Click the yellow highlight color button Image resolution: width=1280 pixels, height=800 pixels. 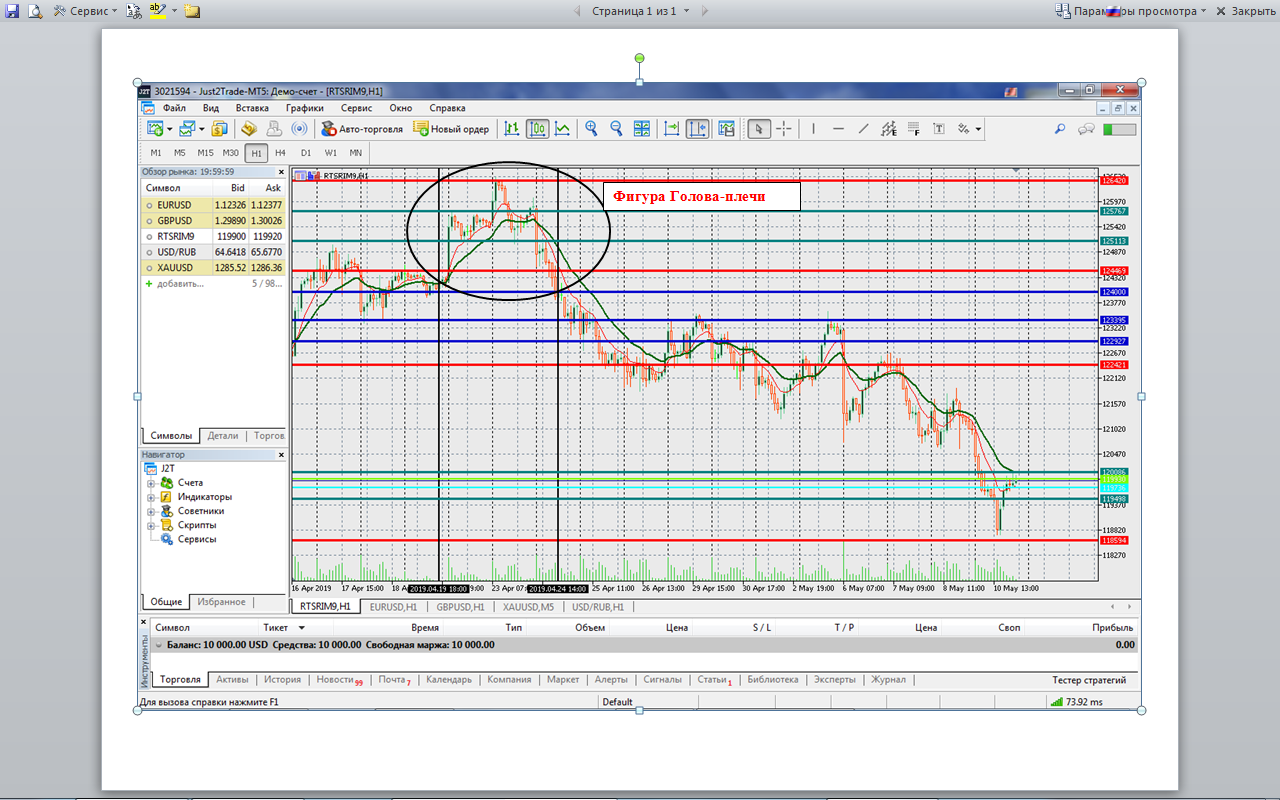tap(158, 11)
